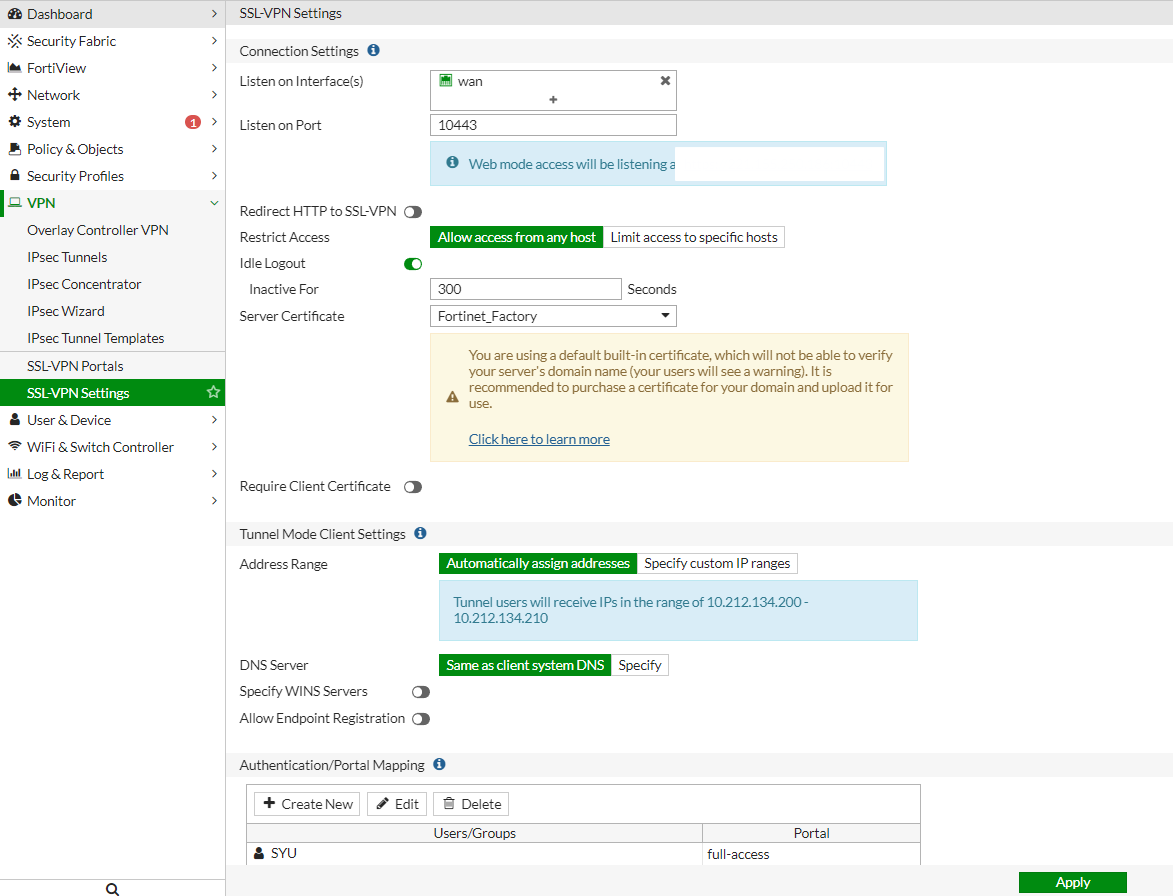
Task: Turn on Specify WINS Servers
Action: point(420,691)
